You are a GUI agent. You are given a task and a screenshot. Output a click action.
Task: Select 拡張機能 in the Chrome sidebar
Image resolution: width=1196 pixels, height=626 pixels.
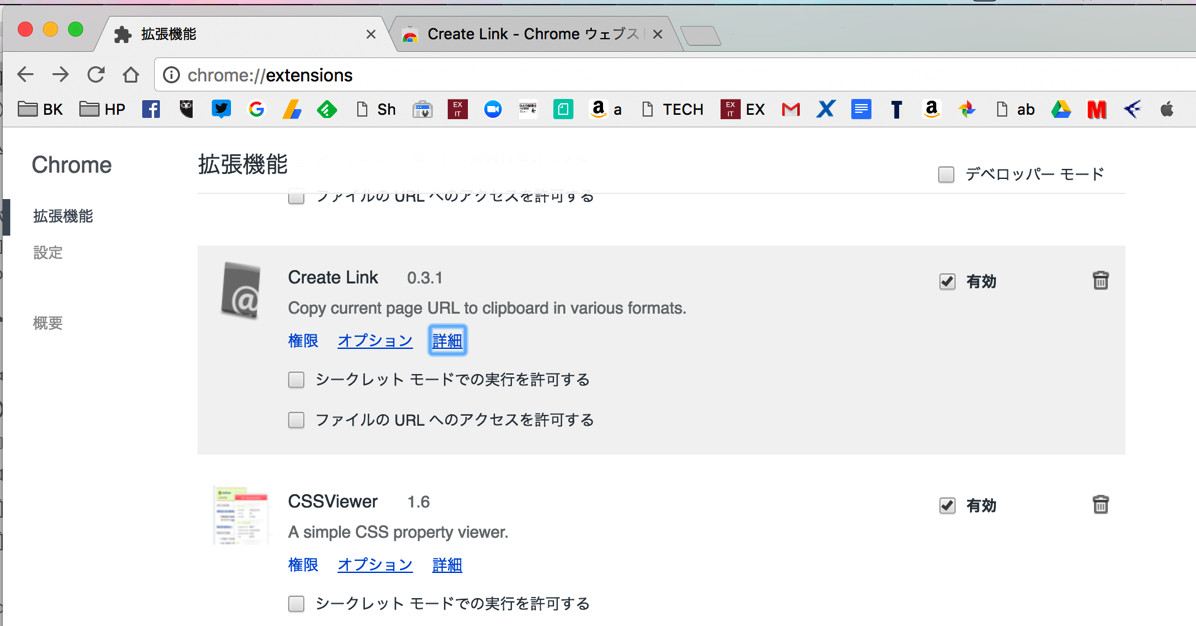tap(63, 217)
